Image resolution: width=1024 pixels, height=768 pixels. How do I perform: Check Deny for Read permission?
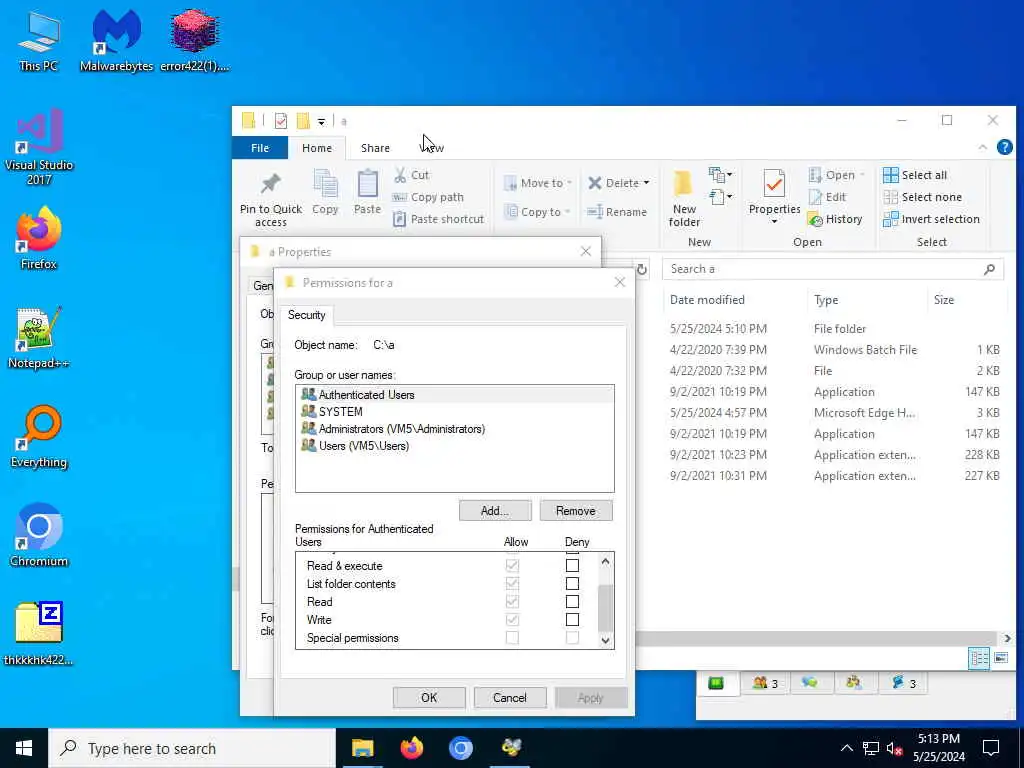click(572, 601)
